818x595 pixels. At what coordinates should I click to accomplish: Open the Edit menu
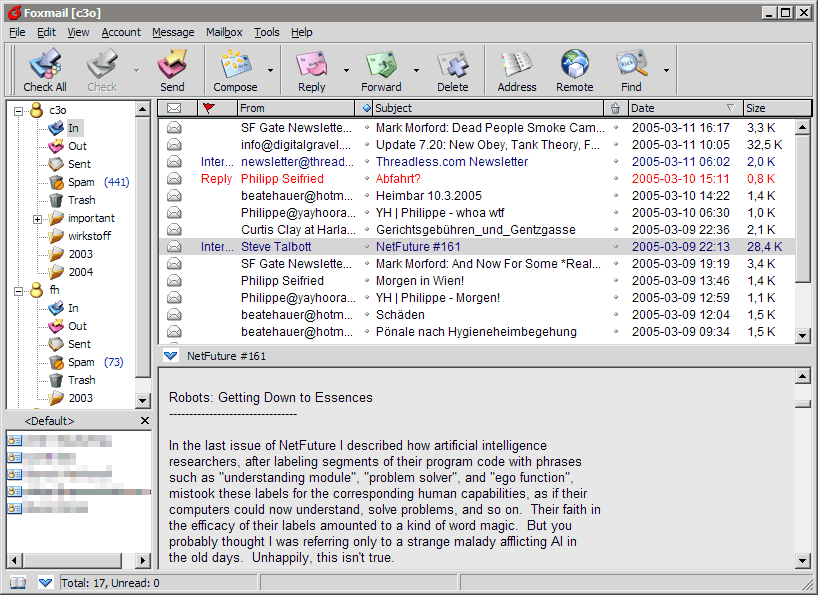point(46,32)
